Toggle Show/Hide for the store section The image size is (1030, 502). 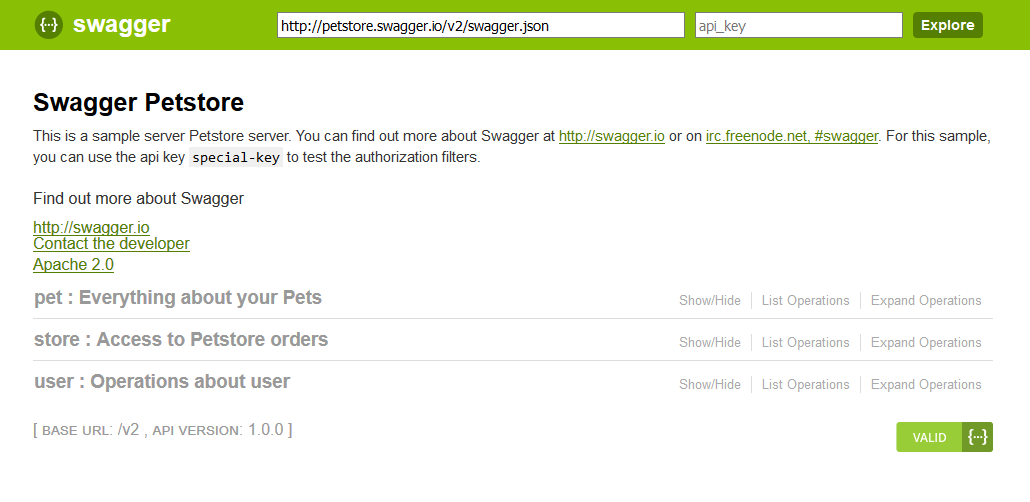[x=710, y=343]
